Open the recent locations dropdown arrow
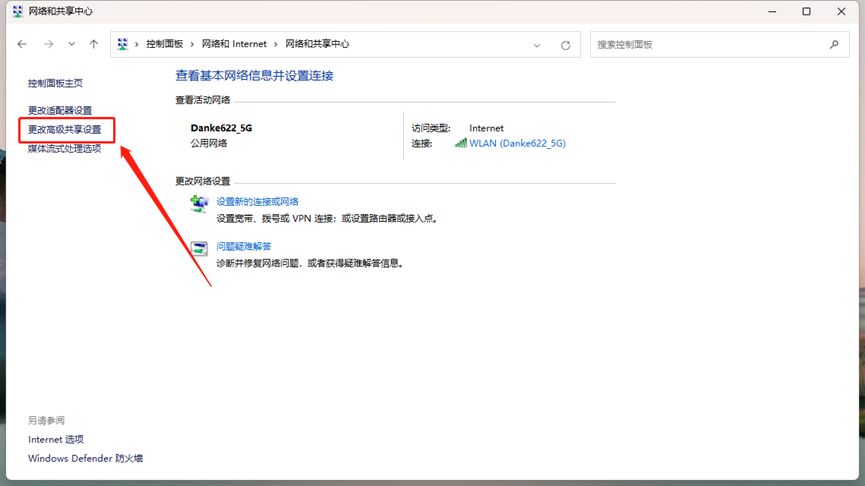This screenshot has height=486, width=865. (71, 45)
